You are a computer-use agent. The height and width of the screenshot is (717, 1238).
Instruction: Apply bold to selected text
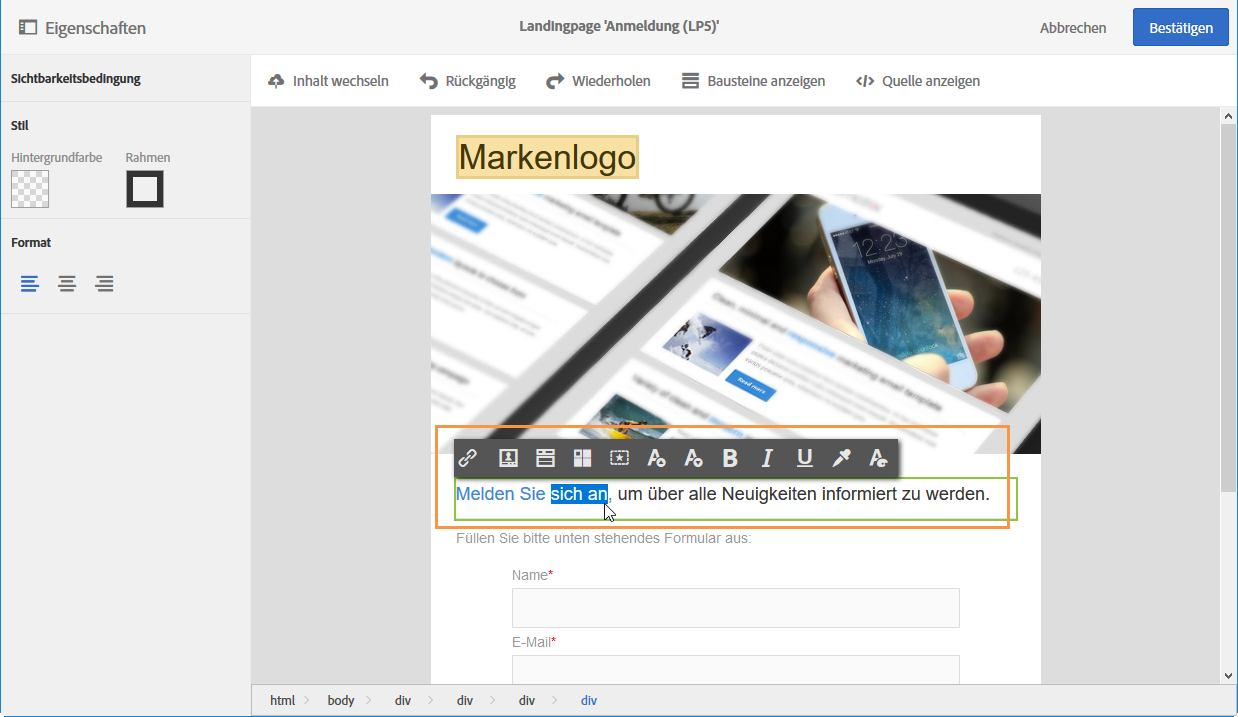coord(730,458)
